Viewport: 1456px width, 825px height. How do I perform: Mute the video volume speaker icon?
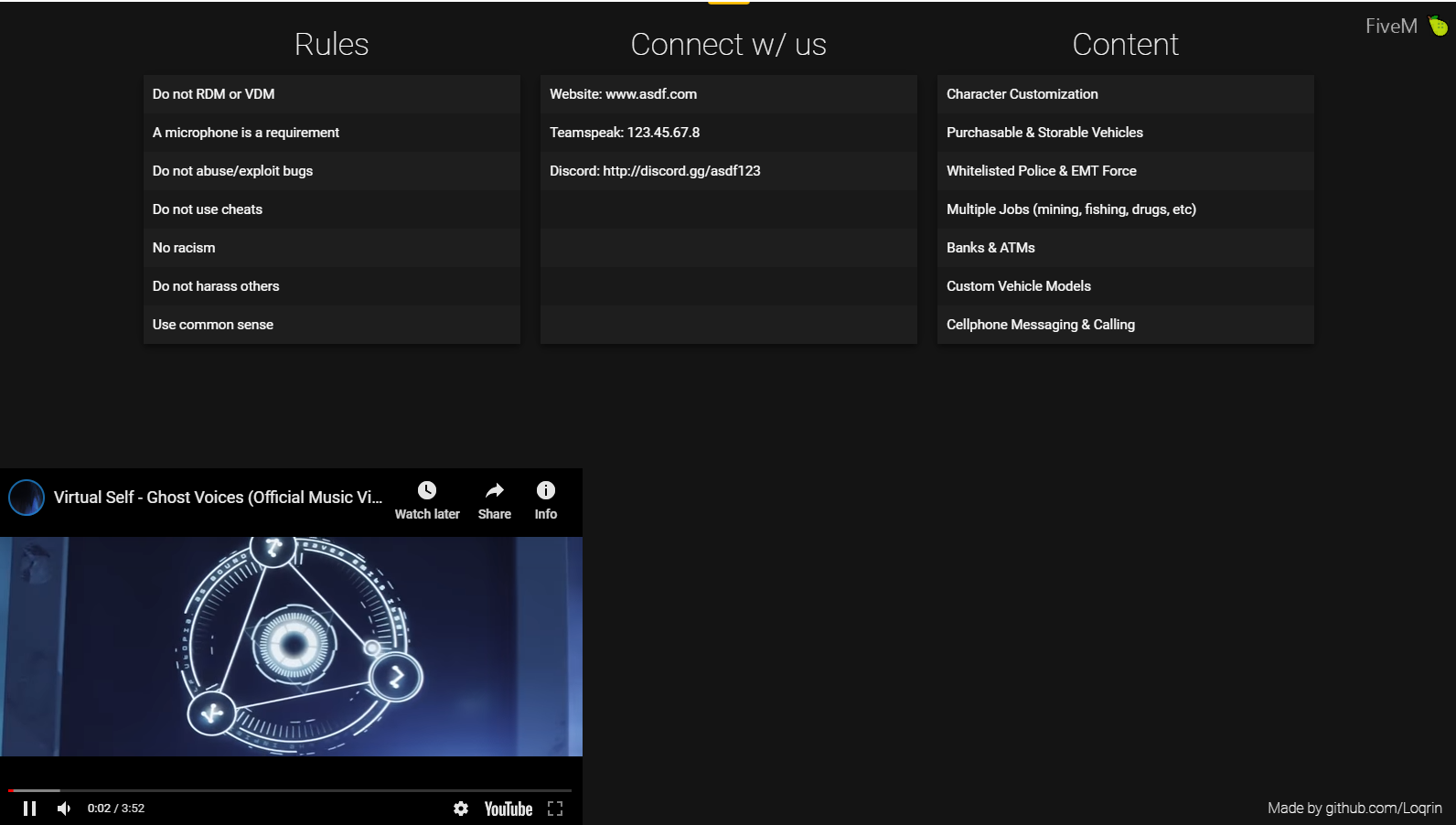[x=64, y=809]
